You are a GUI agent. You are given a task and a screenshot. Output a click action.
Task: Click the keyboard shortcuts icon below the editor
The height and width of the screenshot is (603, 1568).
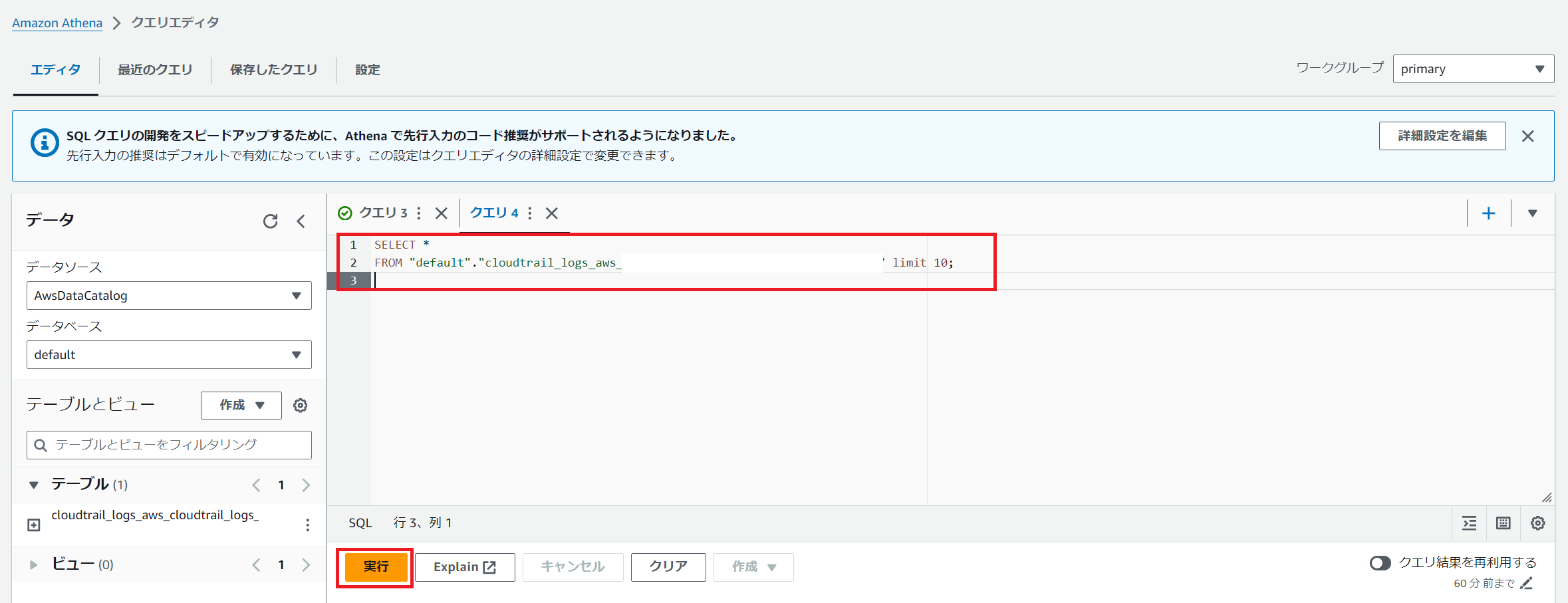pos(1503,523)
